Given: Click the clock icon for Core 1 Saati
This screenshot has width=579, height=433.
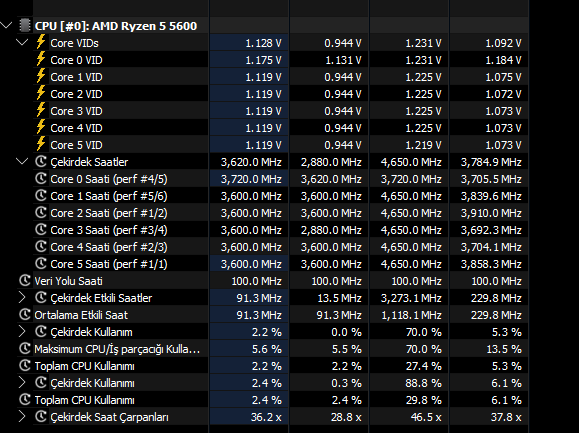Looking at the screenshot, I should point(41,195).
